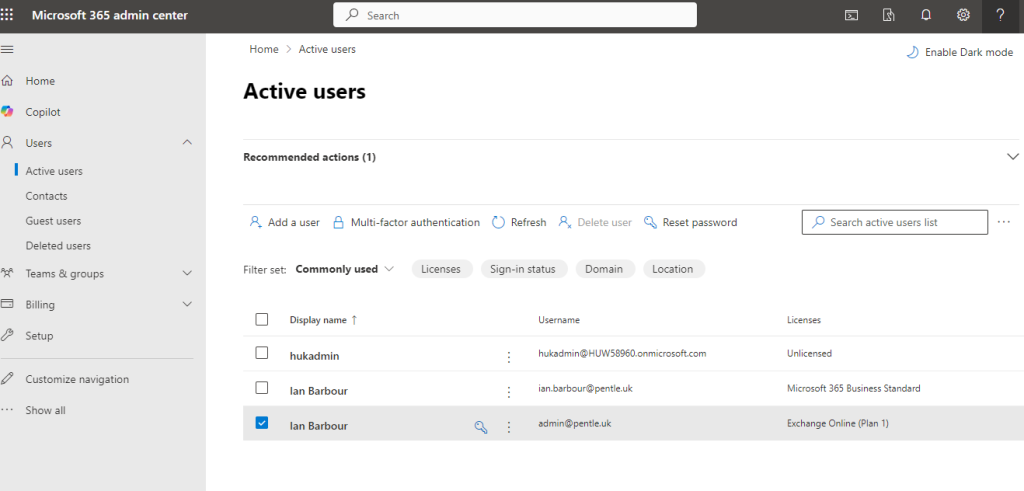Click the Show all ellipsis icon
This screenshot has height=491, width=1024.
pyautogui.click(x=7, y=410)
